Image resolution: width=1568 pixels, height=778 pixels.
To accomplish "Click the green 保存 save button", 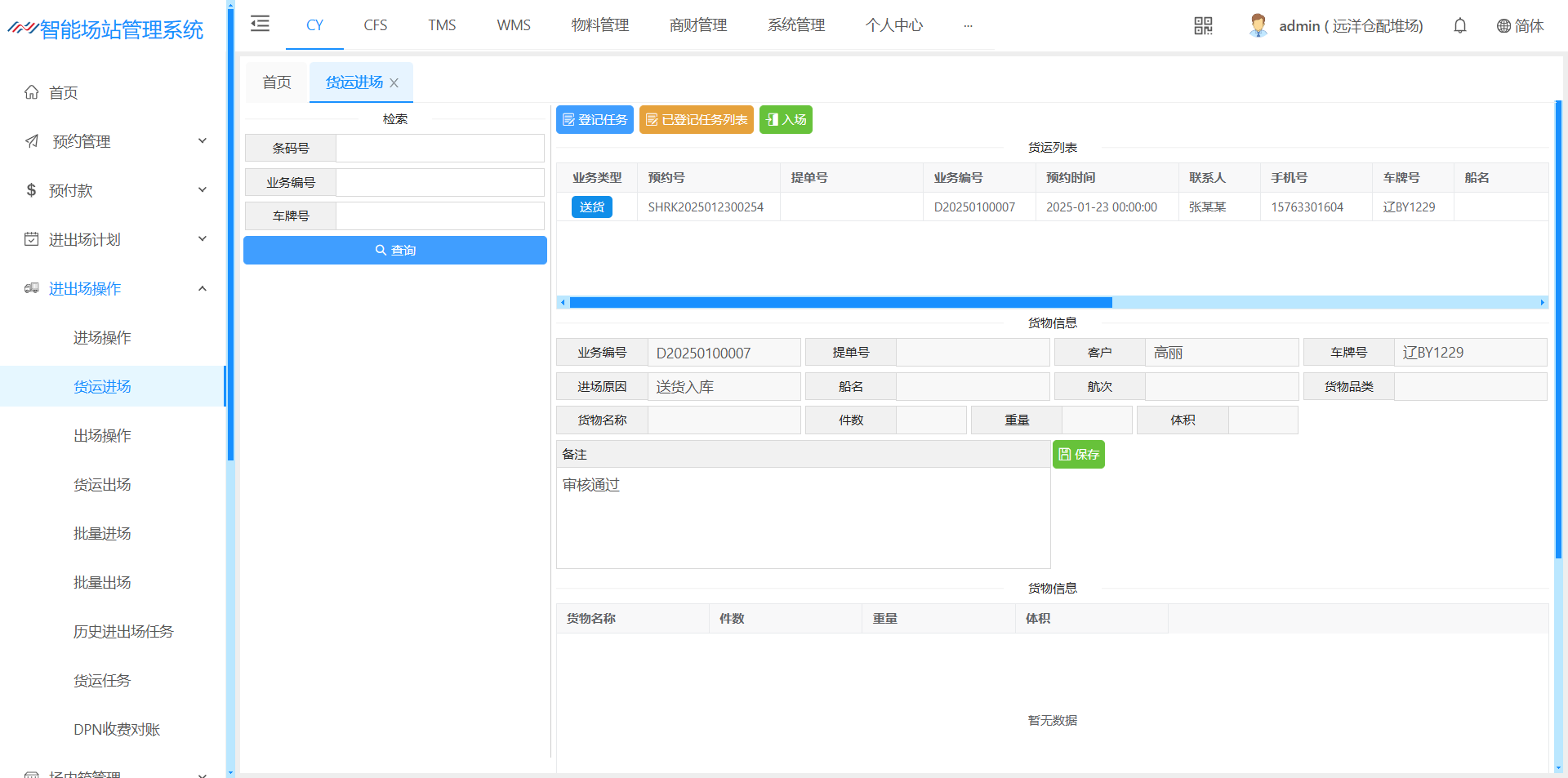I will point(1078,455).
